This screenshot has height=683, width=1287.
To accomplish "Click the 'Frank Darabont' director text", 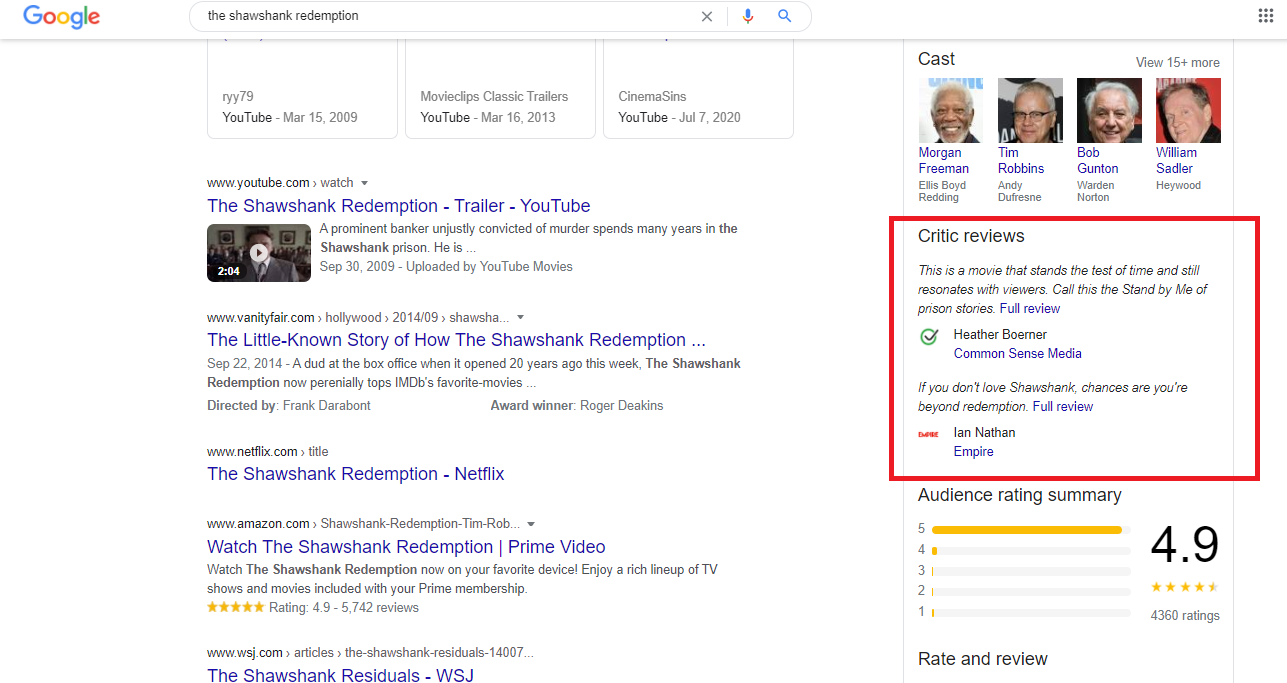I will [326, 406].
